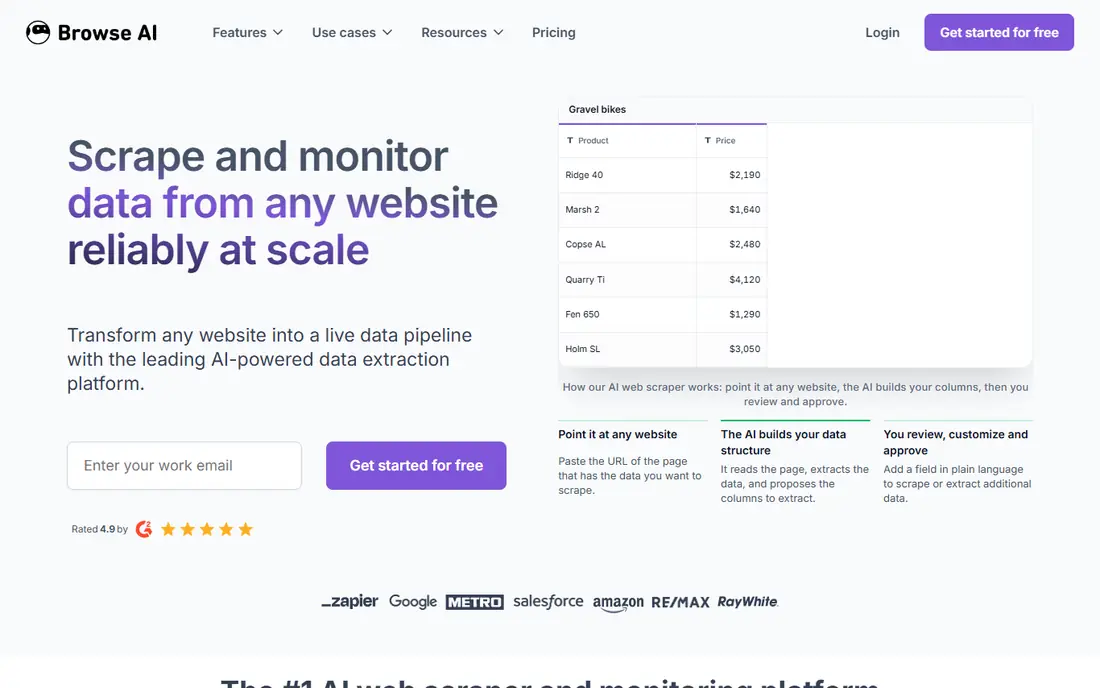Viewport: 1100px width, 688px height.
Task: Click the Add a field in plain language text
Action: tap(957, 484)
